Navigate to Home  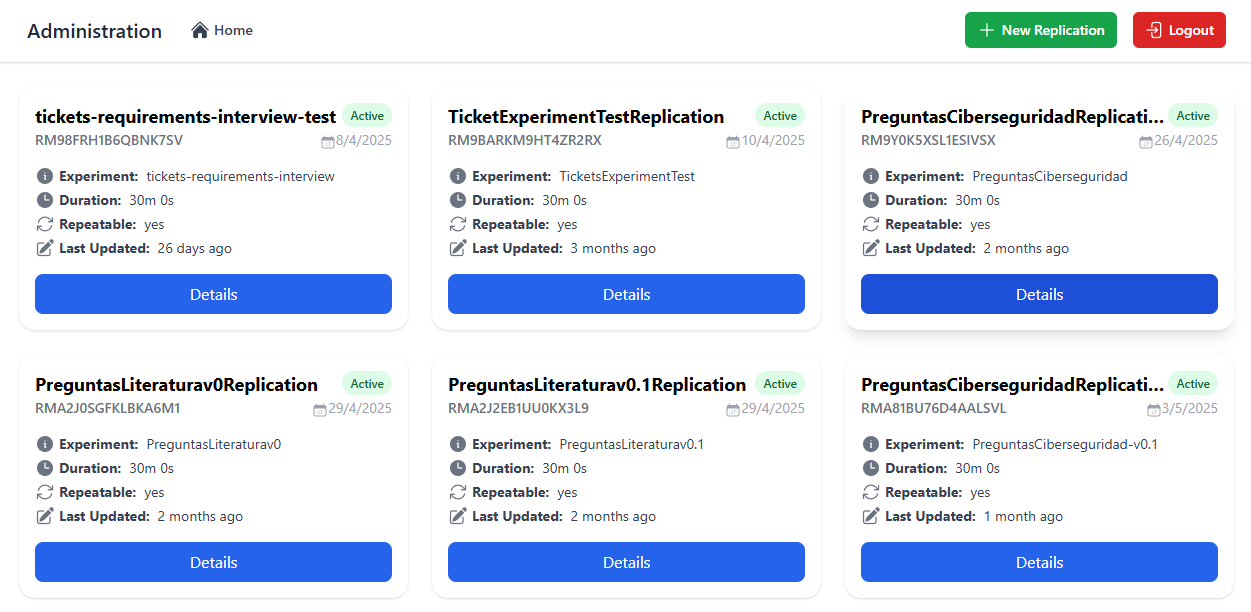(x=222, y=30)
